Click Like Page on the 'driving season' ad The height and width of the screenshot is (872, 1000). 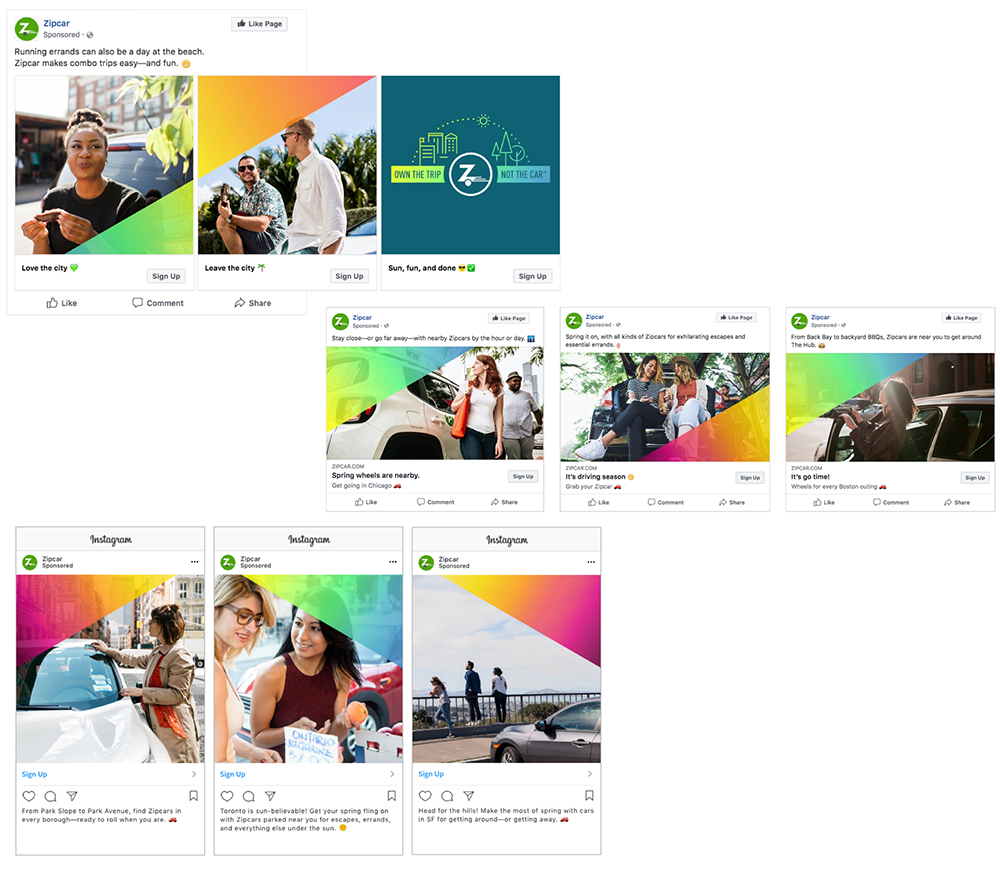click(736, 317)
